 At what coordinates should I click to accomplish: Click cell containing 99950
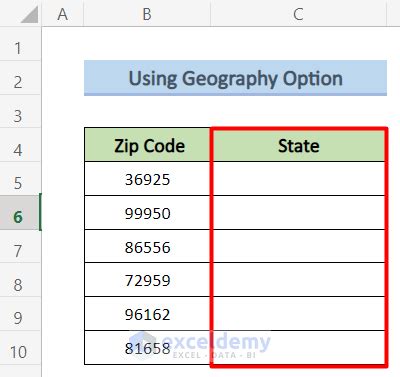[x=147, y=213]
